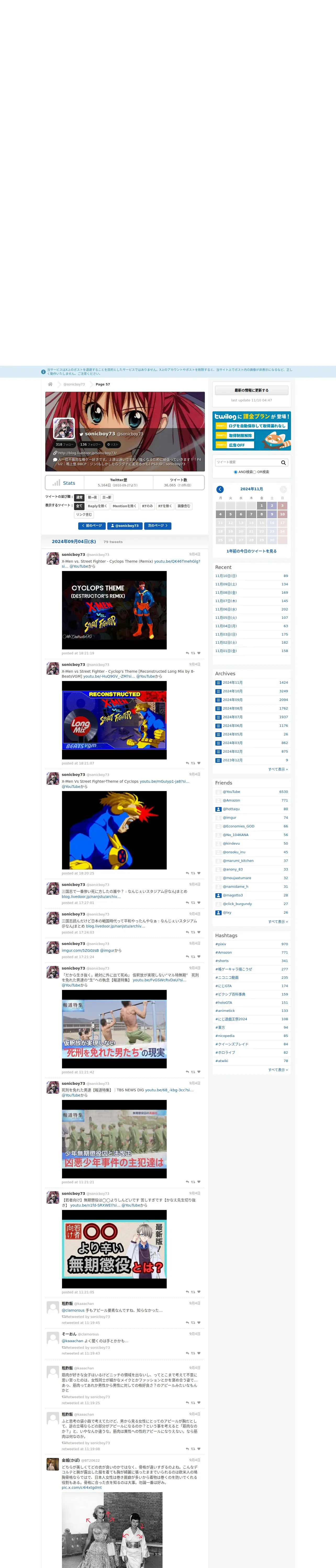336x1568 pixels.
Task: Toggle the 全て tweet filter
Action: point(79,506)
